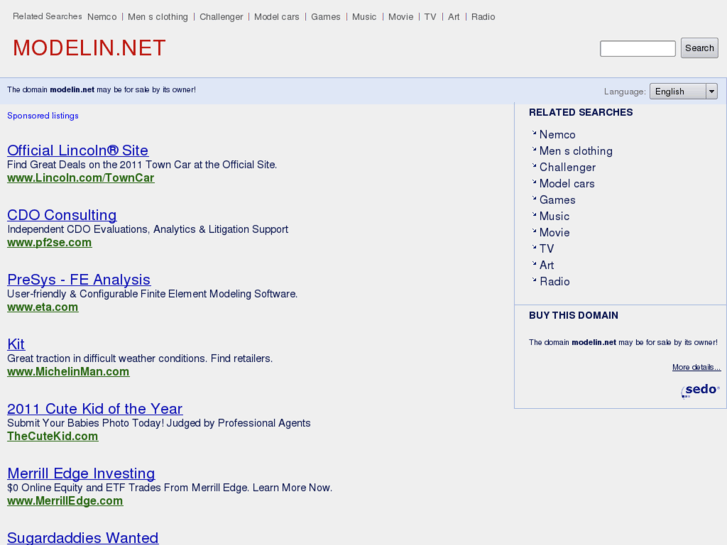Visit the www.MichelinMan.com URL link
This screenshot has height=545, width=727.
pyautogui.click(x=68, y=372)
